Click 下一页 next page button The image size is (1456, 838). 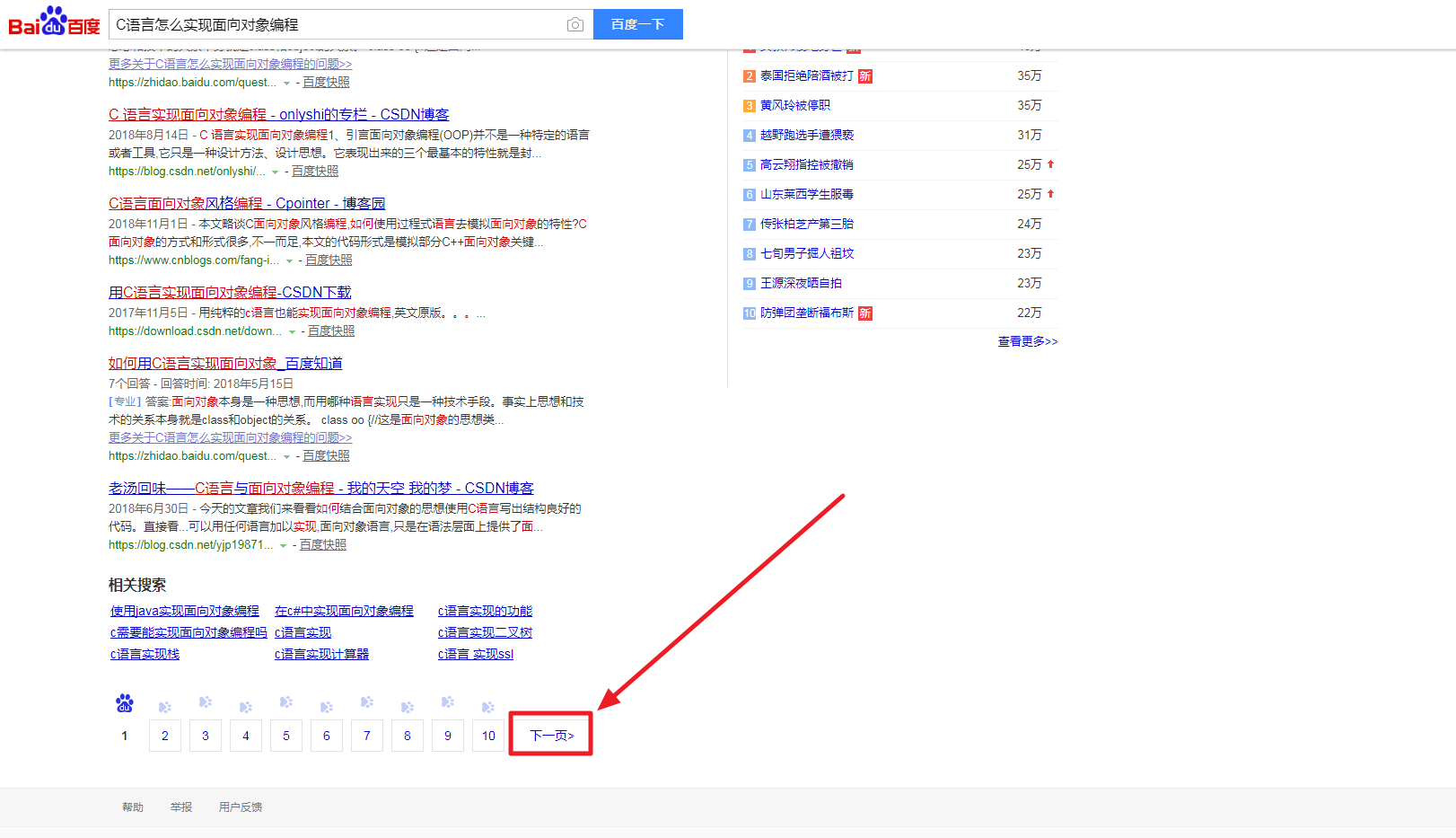(x=551, y=736)
